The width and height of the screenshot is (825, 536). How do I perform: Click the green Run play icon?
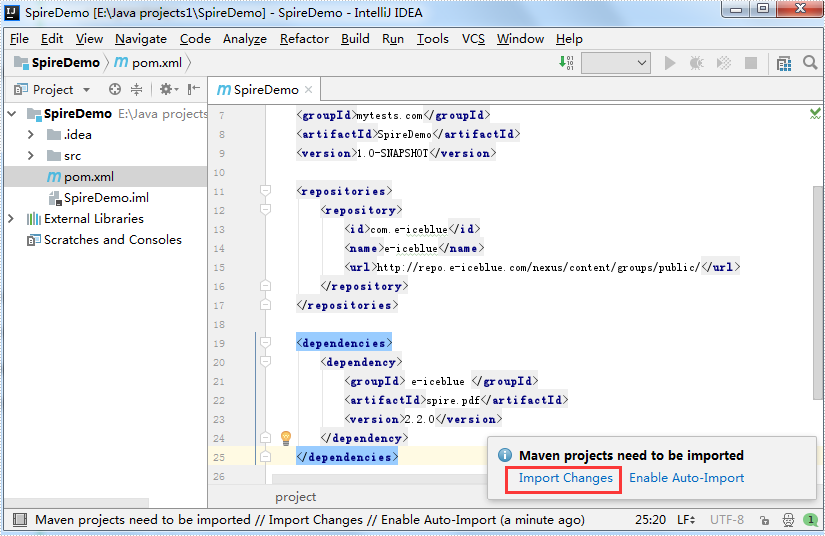(x=669, y=63)
